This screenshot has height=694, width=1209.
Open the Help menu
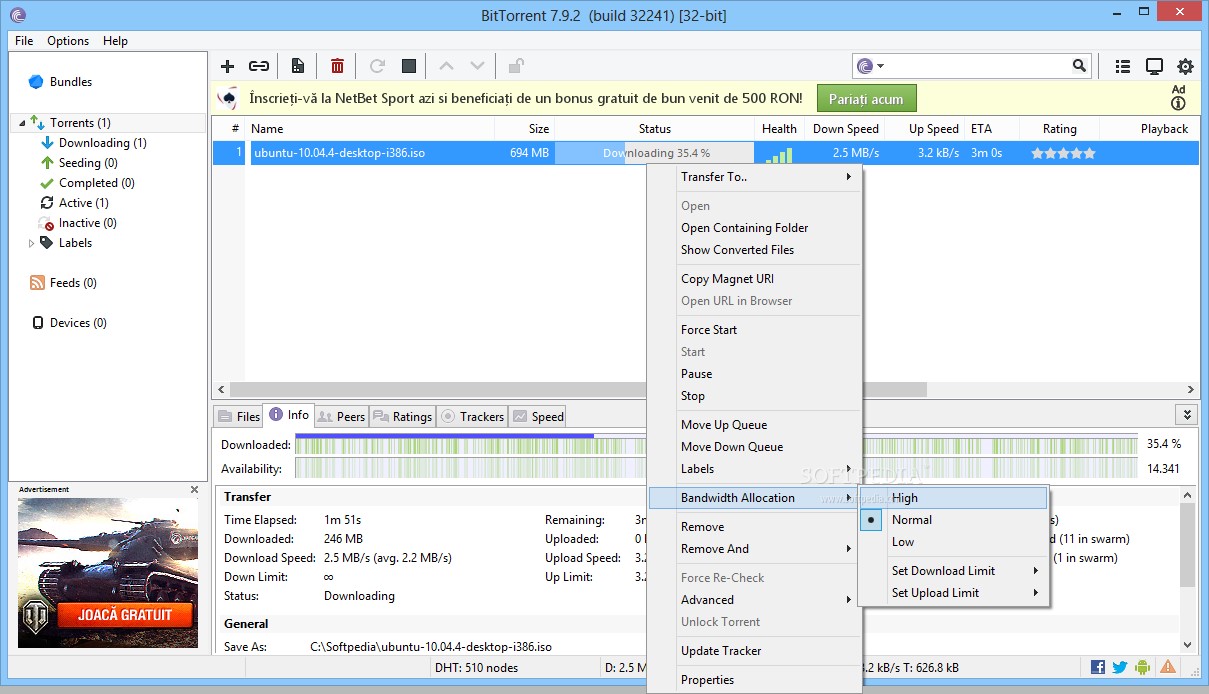[115, 41]
